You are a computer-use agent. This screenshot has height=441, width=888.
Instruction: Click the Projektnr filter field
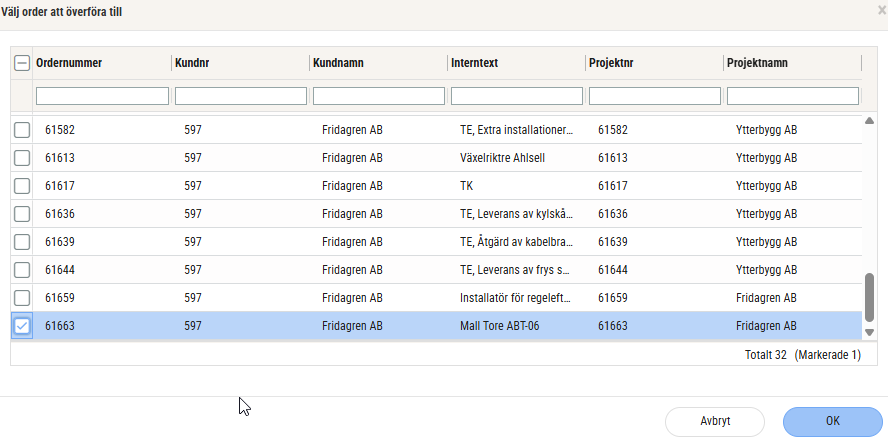coord(654,96)
